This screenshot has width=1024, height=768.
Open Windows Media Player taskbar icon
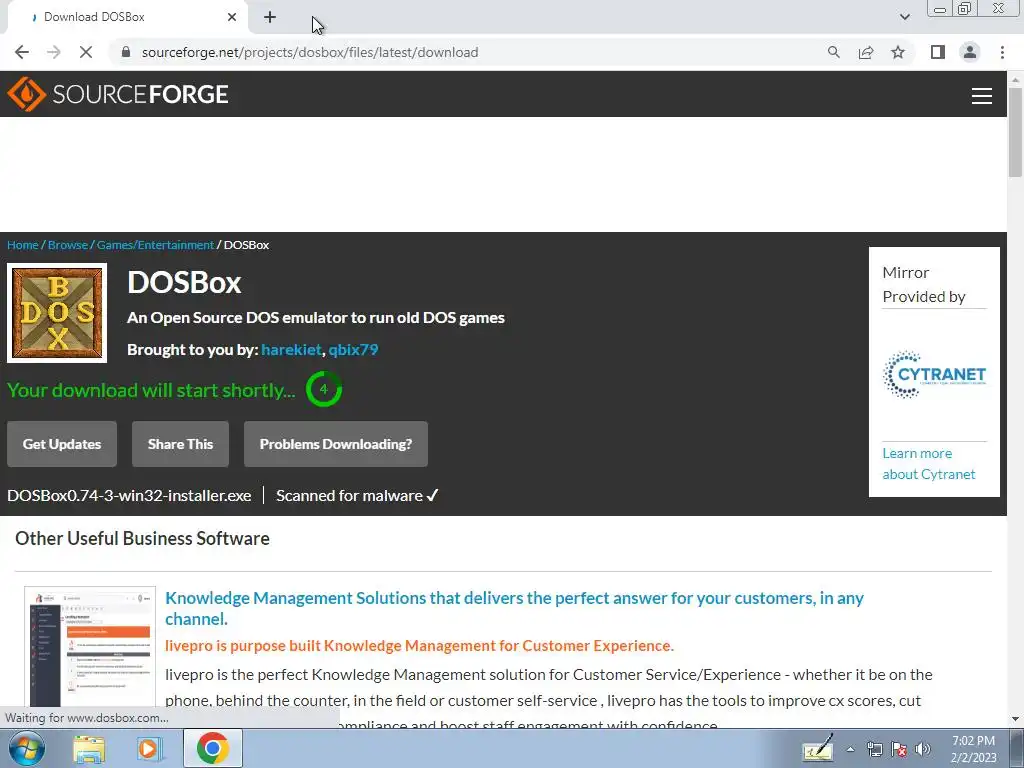pyautogui.click(x=150, y=748)
